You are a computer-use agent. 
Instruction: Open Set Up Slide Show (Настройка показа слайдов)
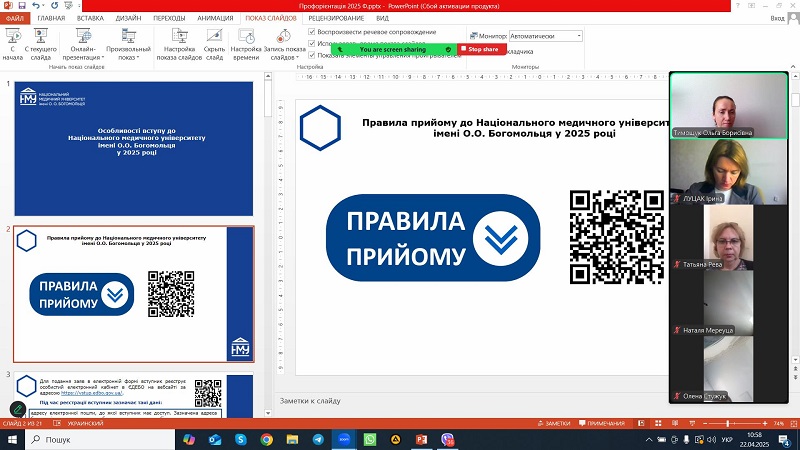pyautogui.click(x=179, y=44)
